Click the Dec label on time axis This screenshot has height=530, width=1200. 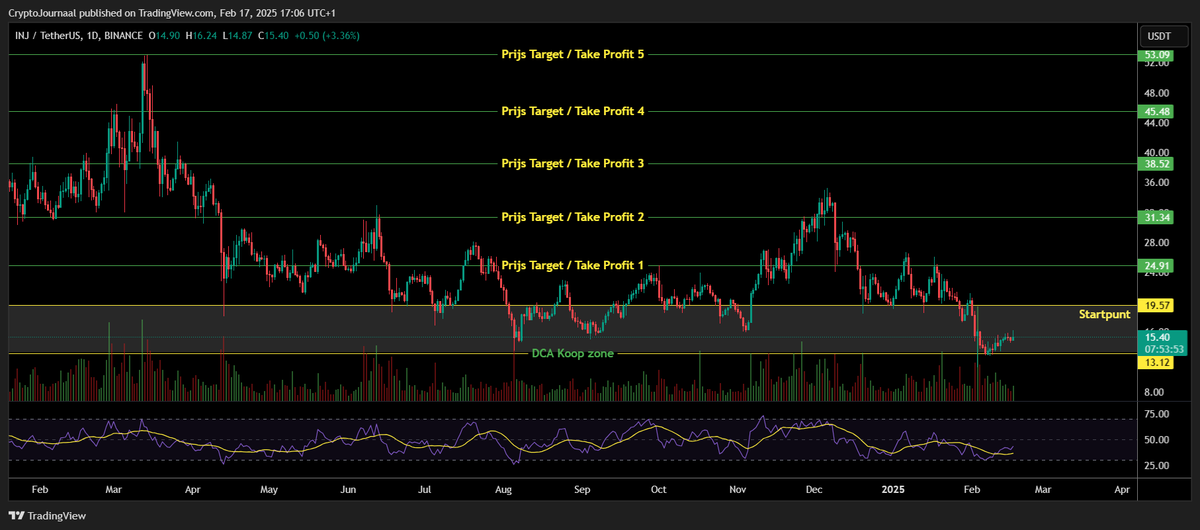click(814, 491)
